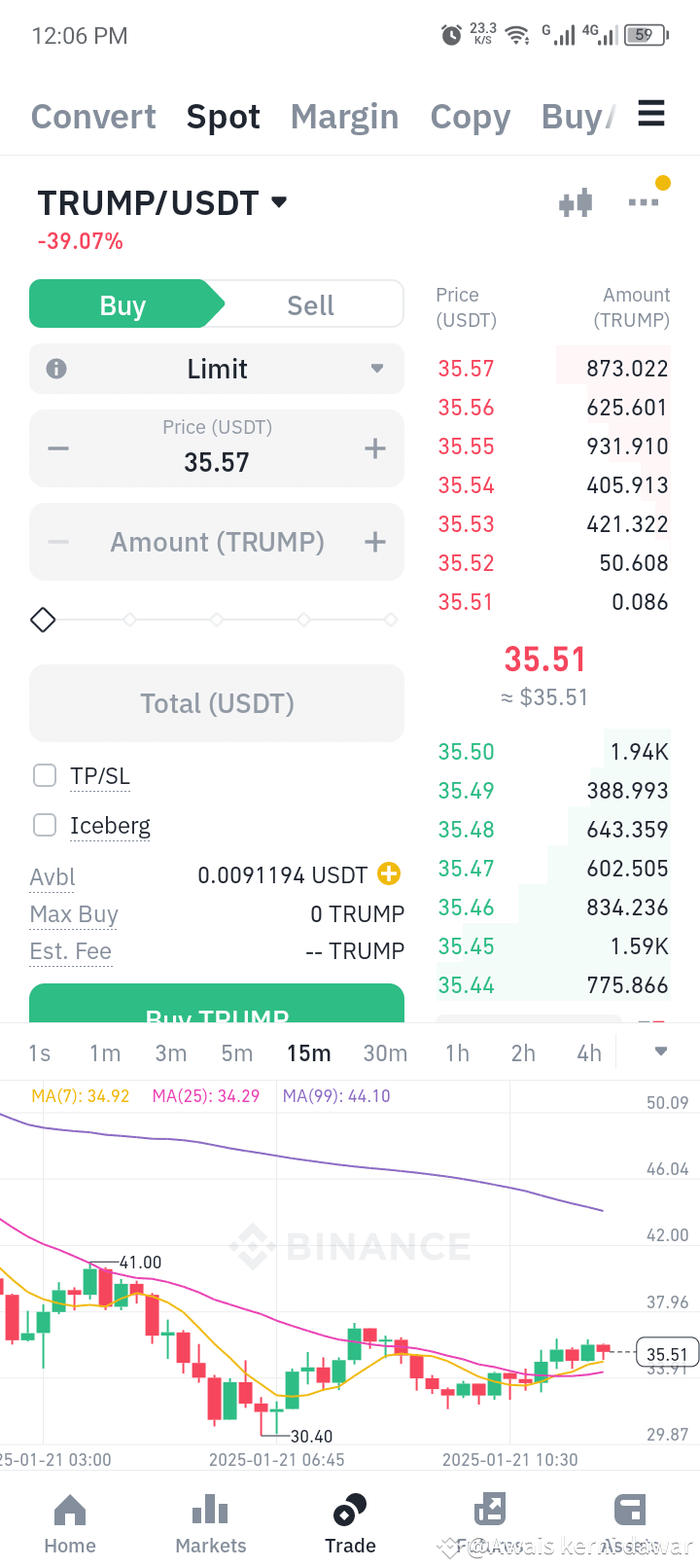
Task: Go to Home in bottom navigation
Action: tap(70, 1524)
